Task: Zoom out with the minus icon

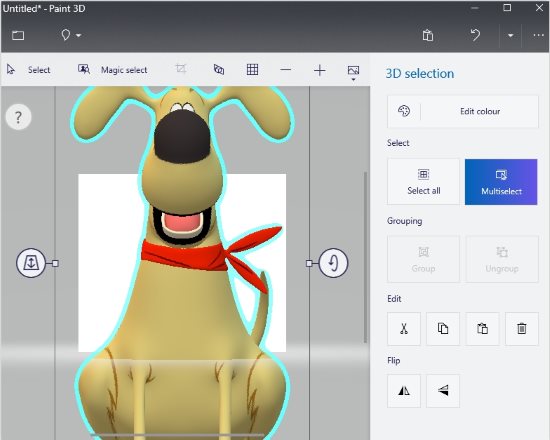Action: point(286,70)
